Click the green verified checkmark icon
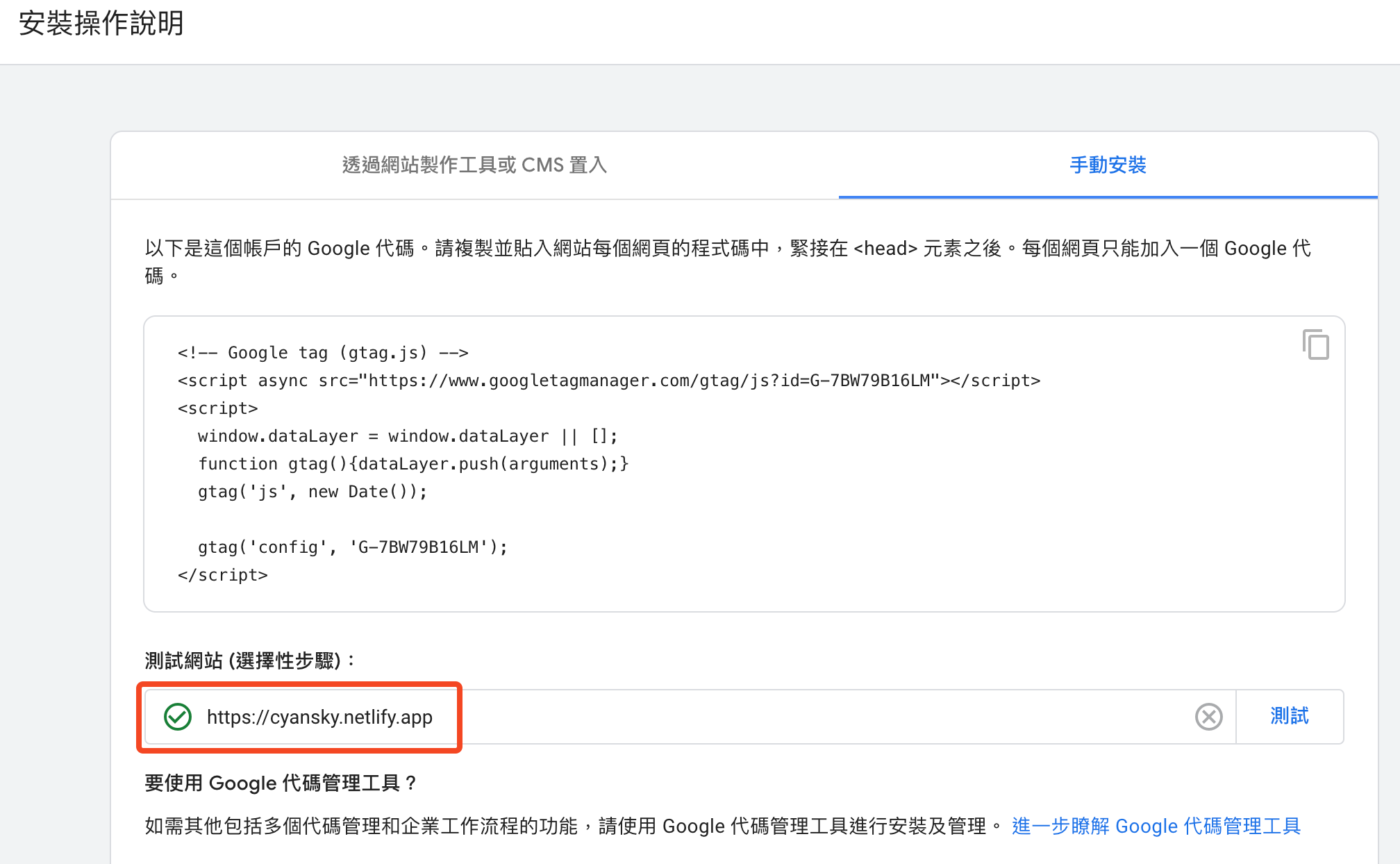This screenshot has width=1400, height=864. pos(178,717)
